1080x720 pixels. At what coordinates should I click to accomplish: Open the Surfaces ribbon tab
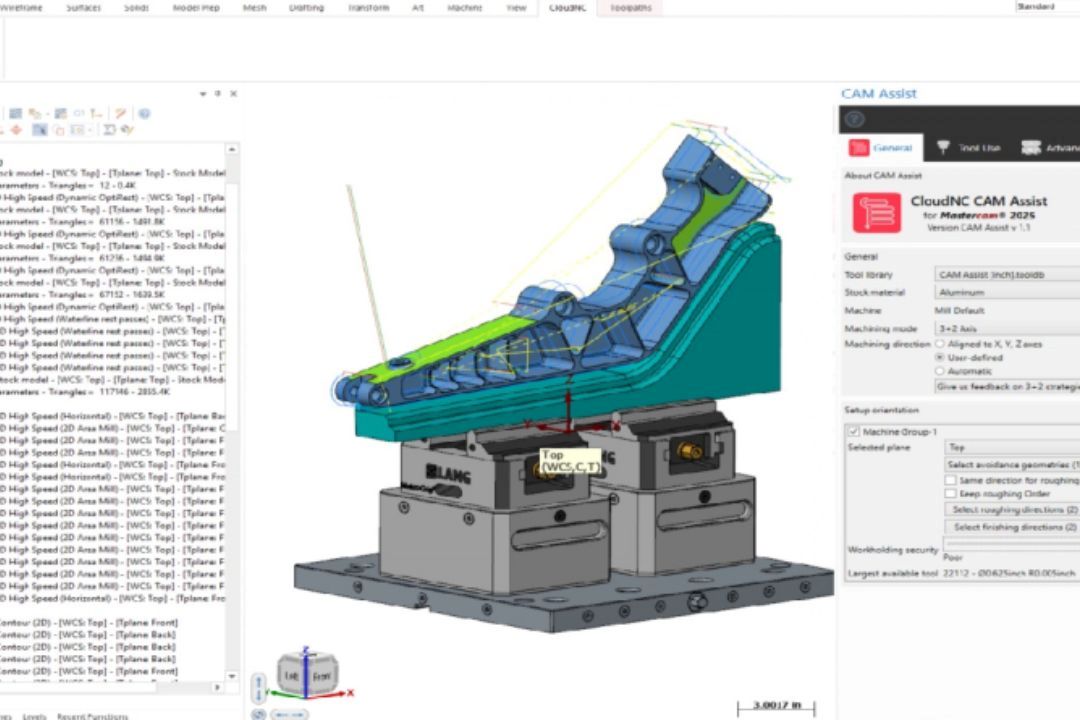click(83, 8)
